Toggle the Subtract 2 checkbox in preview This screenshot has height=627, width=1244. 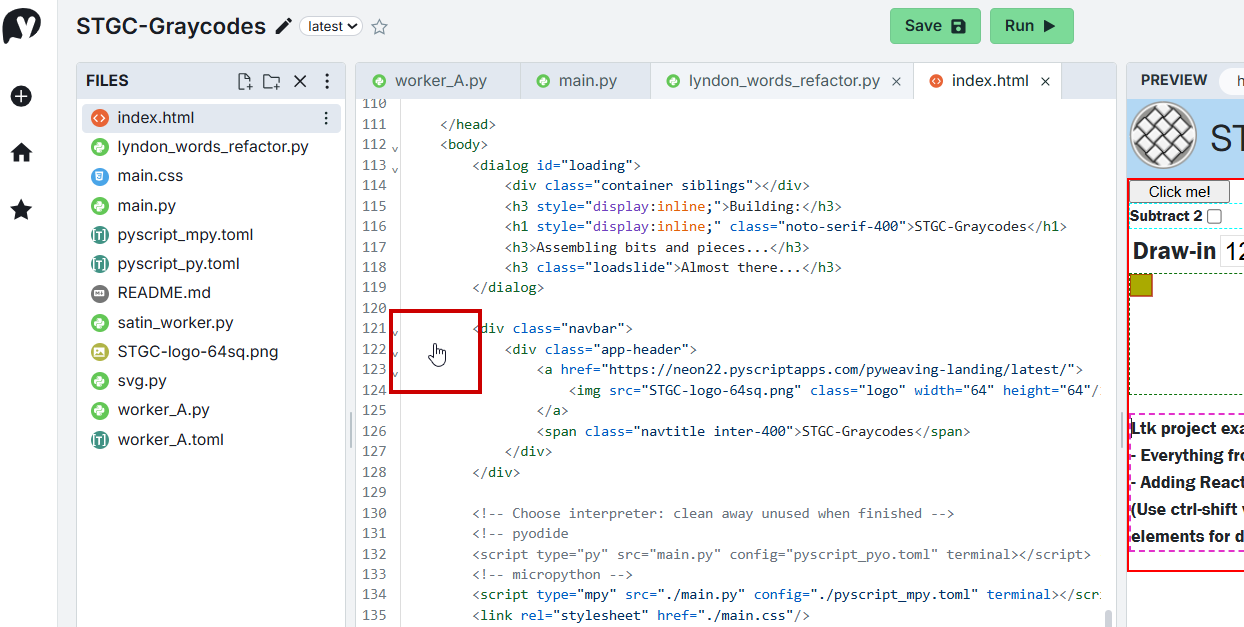(1214, 216)
